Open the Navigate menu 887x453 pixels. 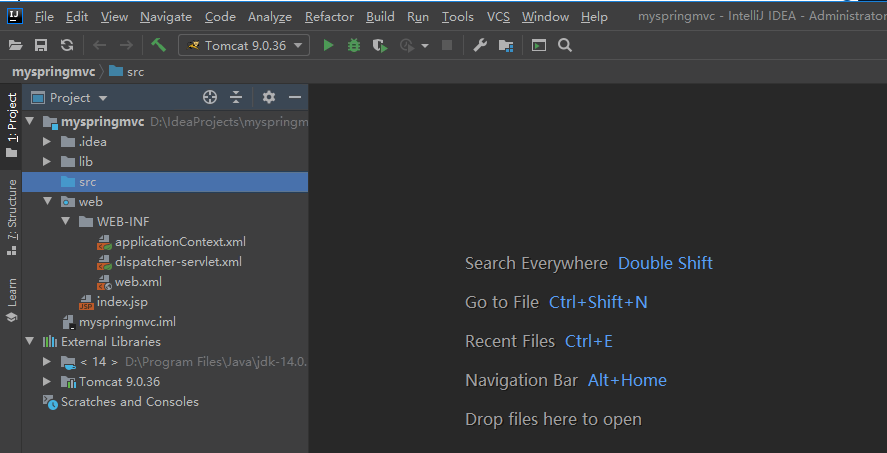click(166, 17)
